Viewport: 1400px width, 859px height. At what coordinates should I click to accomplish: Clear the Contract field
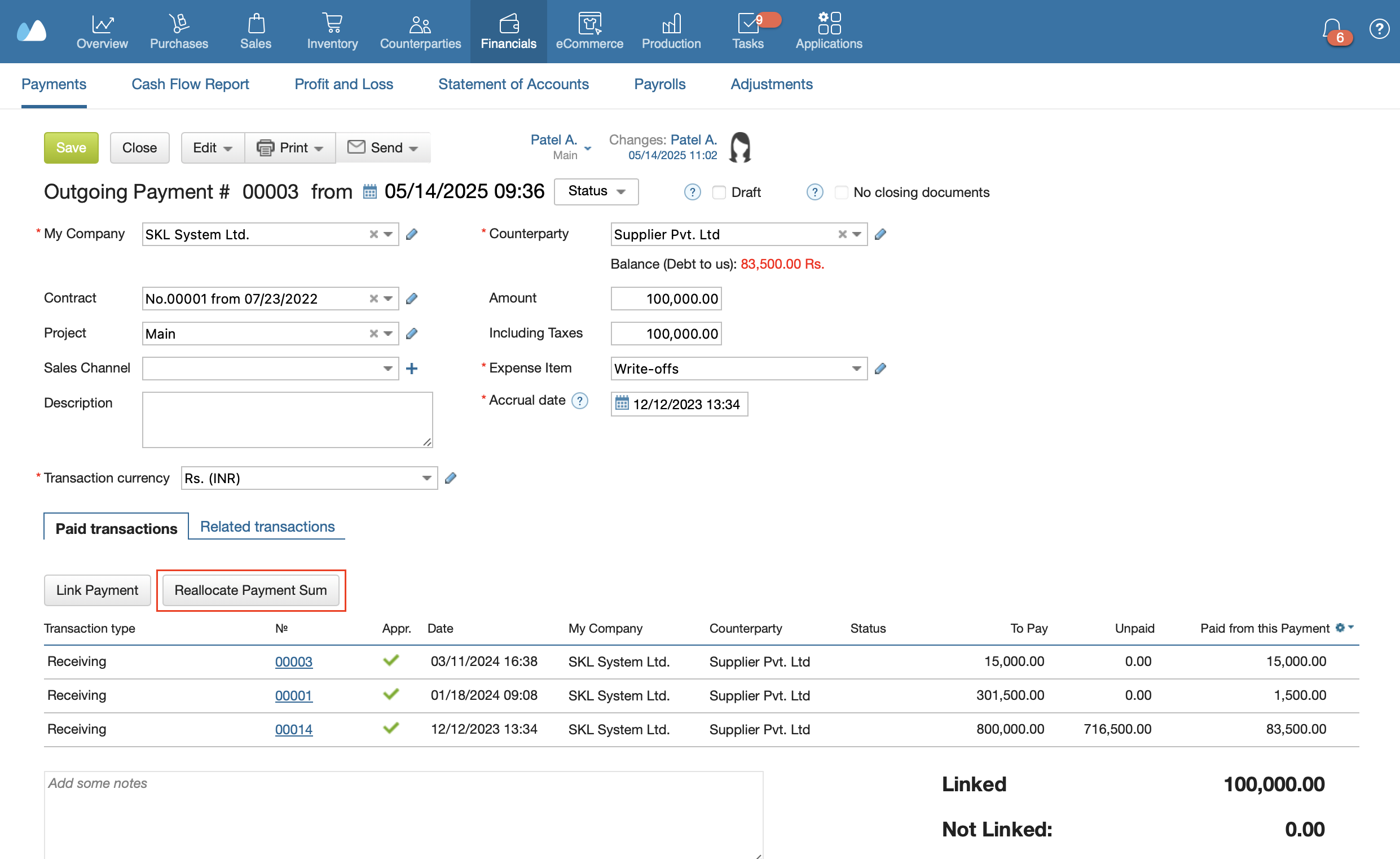[374, 299]
